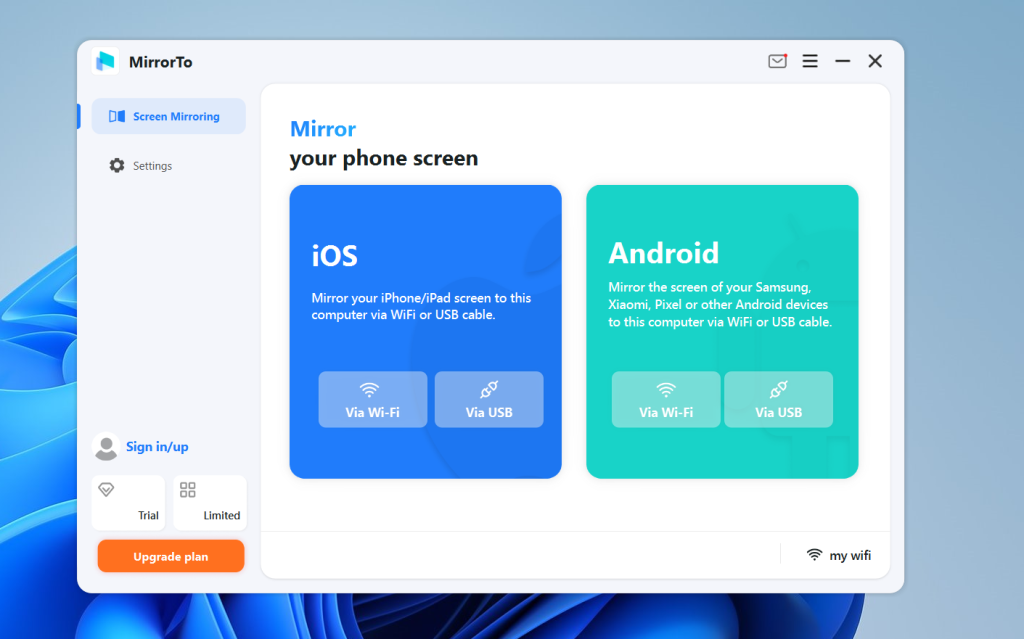
Task: Click the Wi-Fi status icon near my wifi
Action: 812,555
